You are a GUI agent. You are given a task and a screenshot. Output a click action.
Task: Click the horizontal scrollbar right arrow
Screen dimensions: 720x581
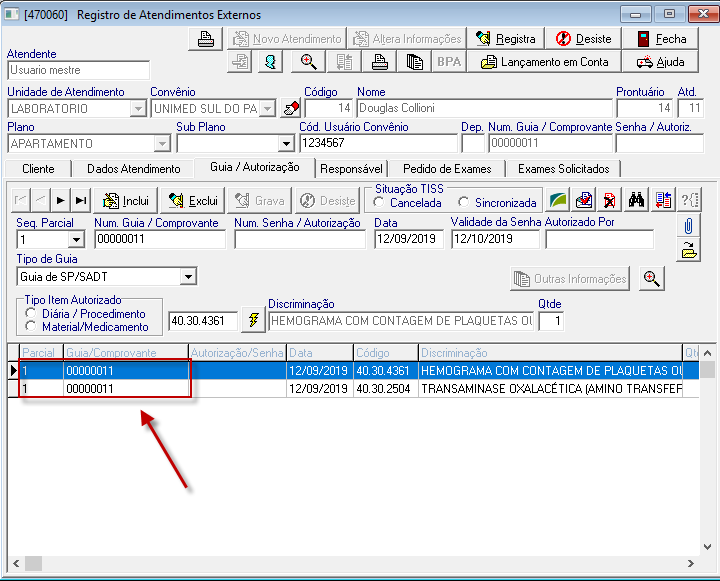(691, 563)
